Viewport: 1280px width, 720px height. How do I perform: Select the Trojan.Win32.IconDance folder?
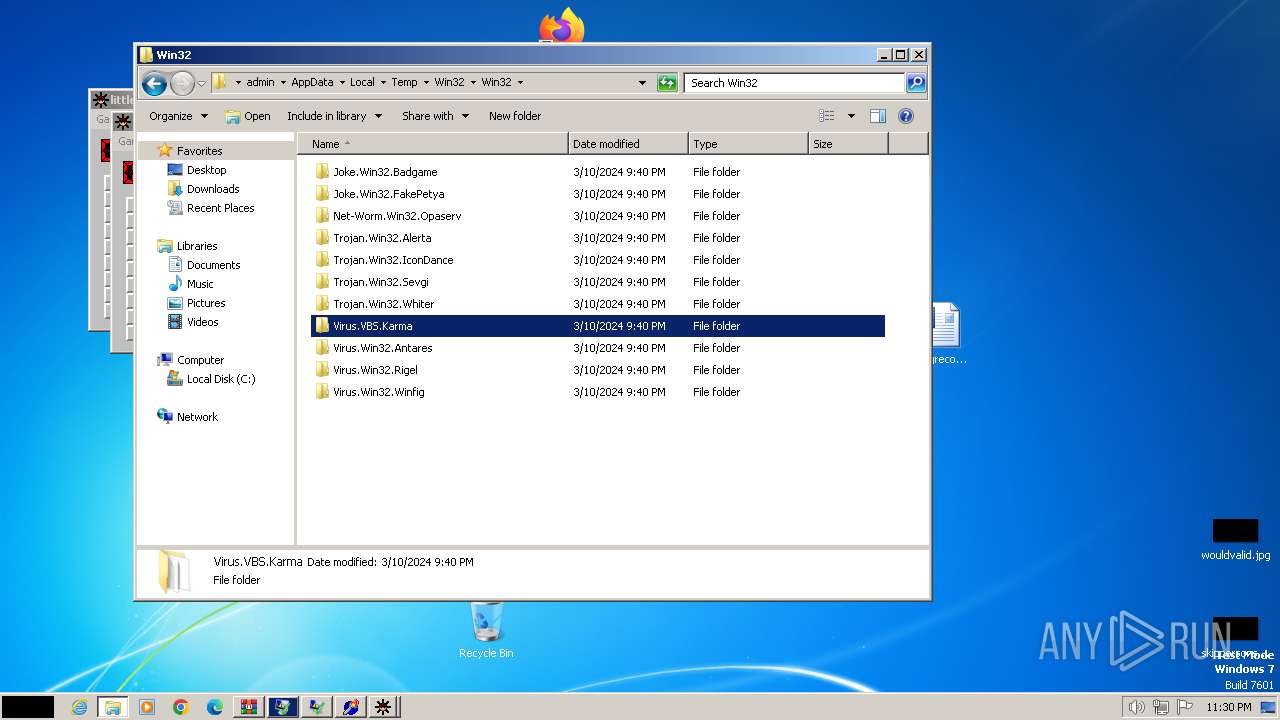pyautogui.click(x=597, y=260)
